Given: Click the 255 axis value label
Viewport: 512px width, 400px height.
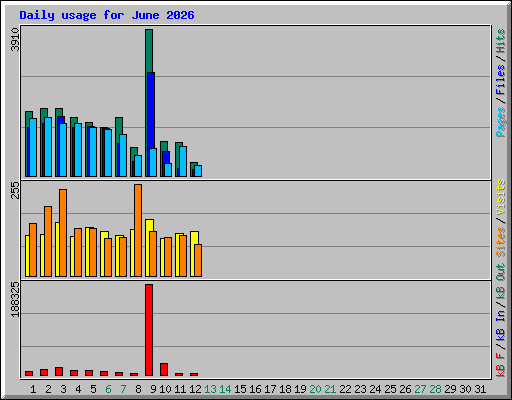Looking at the screenshot, I should coord(15,190).
